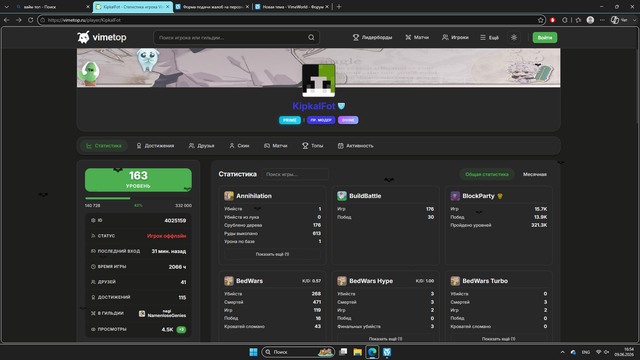640x360 pixels.
Task: Open the browser profile avatar
Action: click(x=590, y=20)
